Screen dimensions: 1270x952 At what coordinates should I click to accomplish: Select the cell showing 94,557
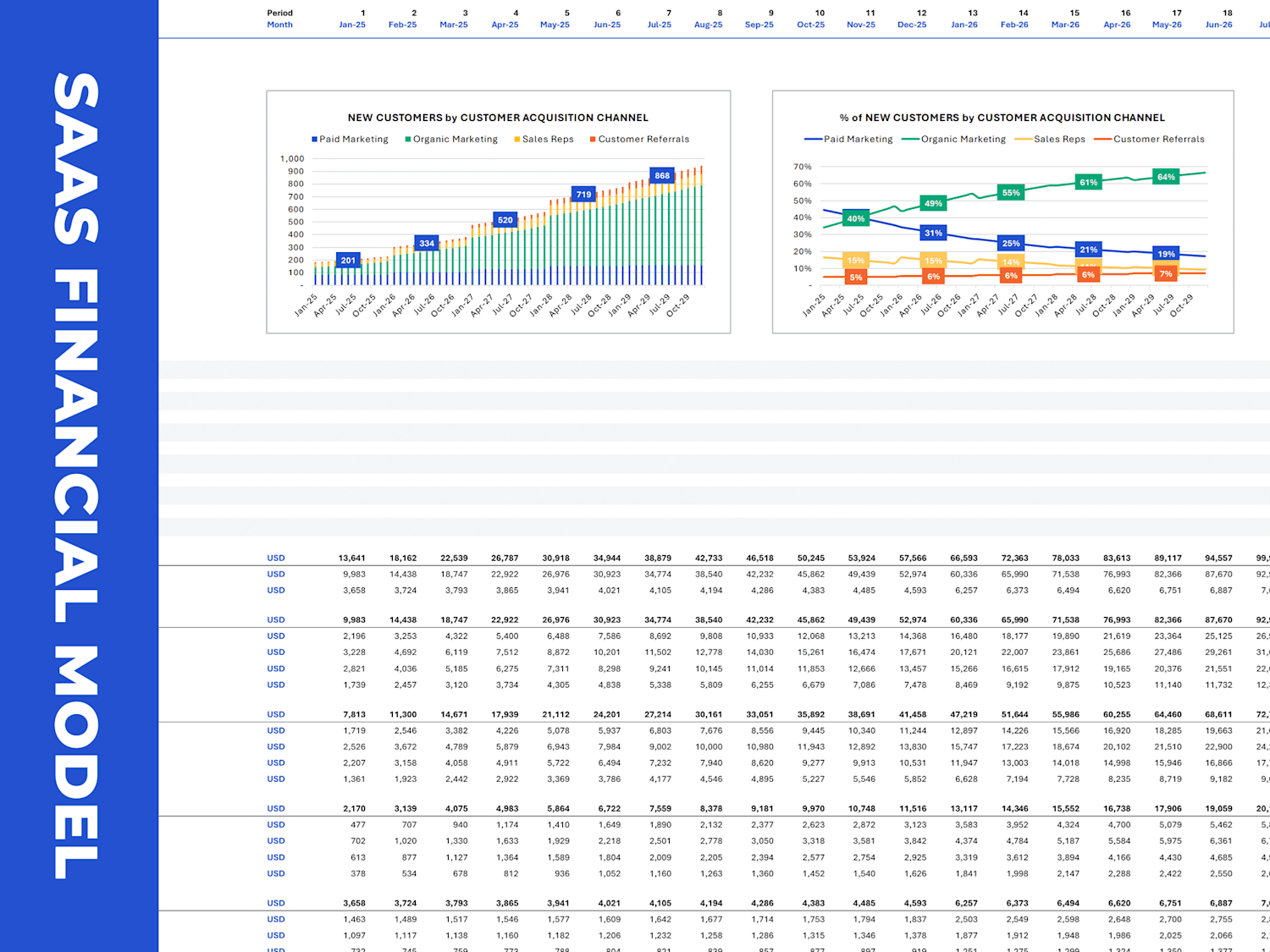click(x=1218, y=559)
